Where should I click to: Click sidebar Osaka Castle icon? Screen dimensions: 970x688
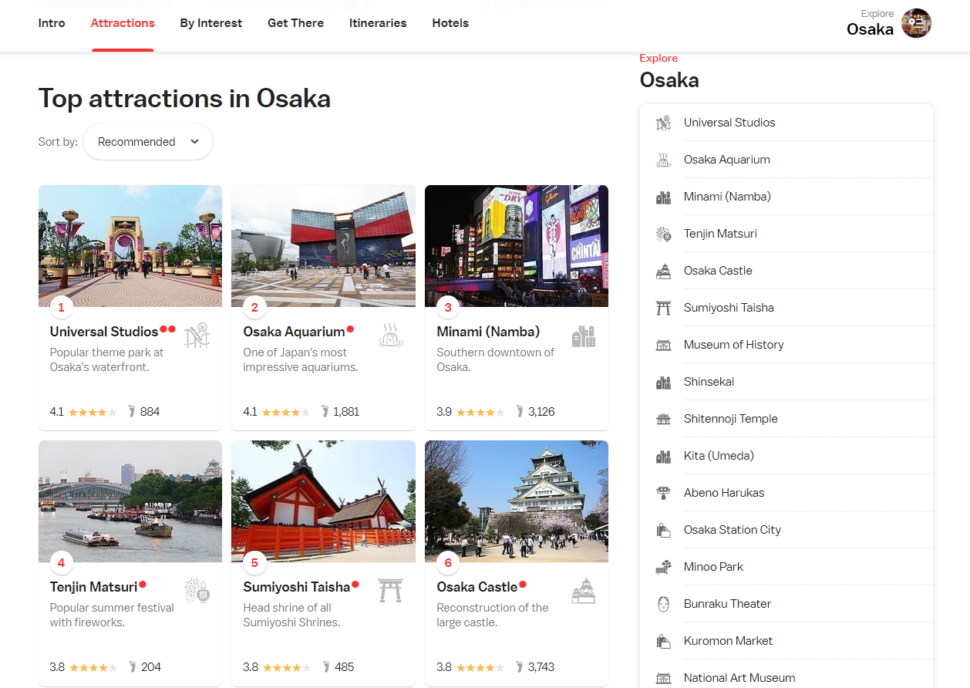click(x=663, y=271)
